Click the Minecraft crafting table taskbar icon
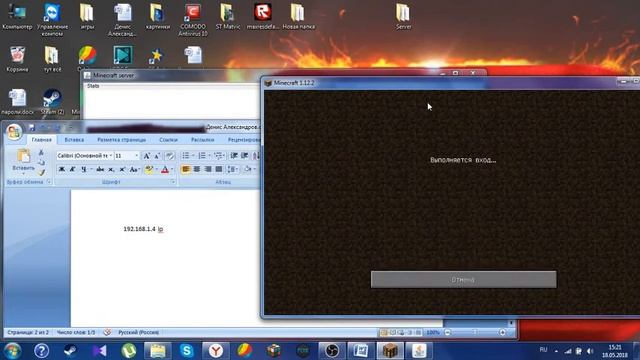This screenshot has width=640, height=360. pyautogui.click(x=390, y=351)
